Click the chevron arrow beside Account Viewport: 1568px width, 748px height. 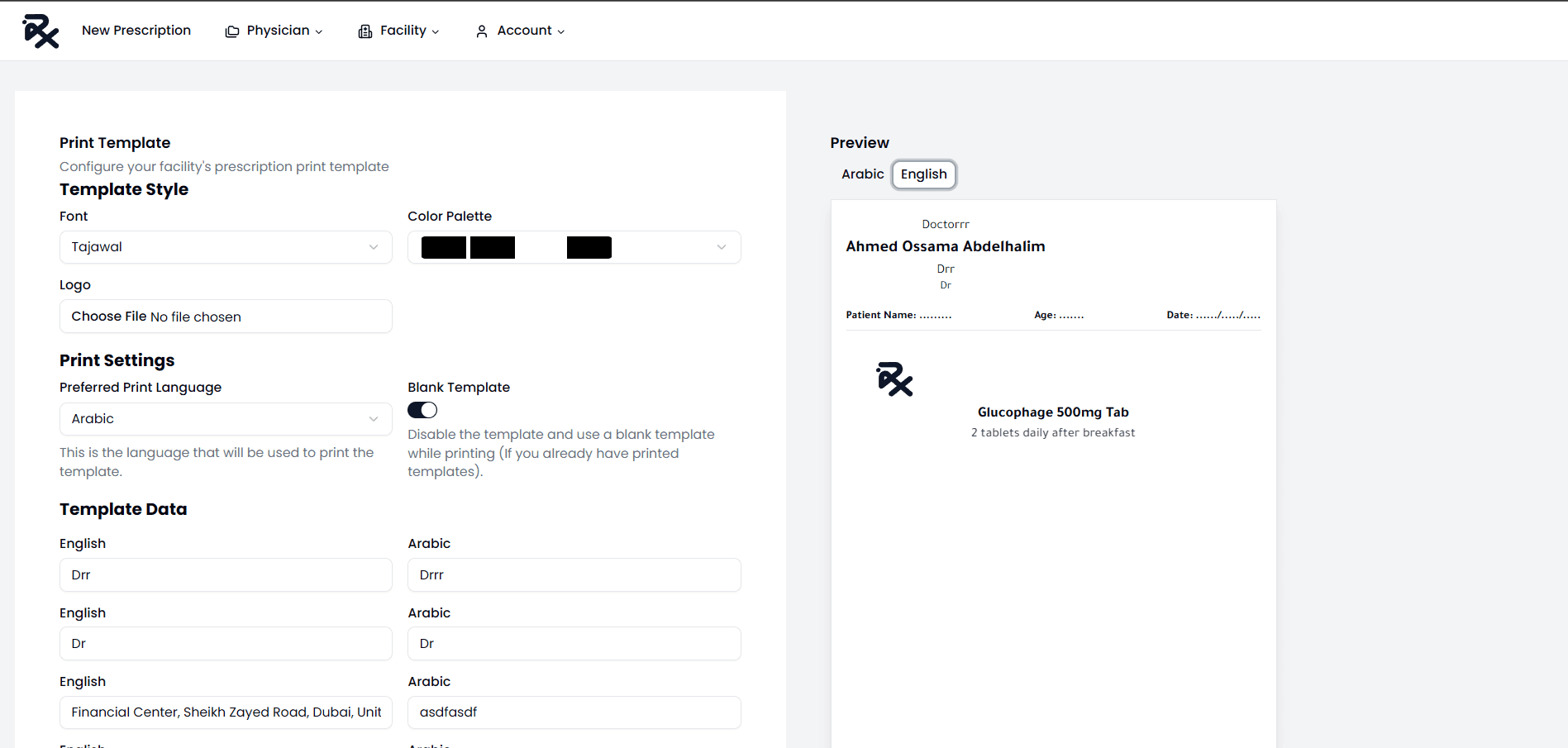(x=561, y=32)
